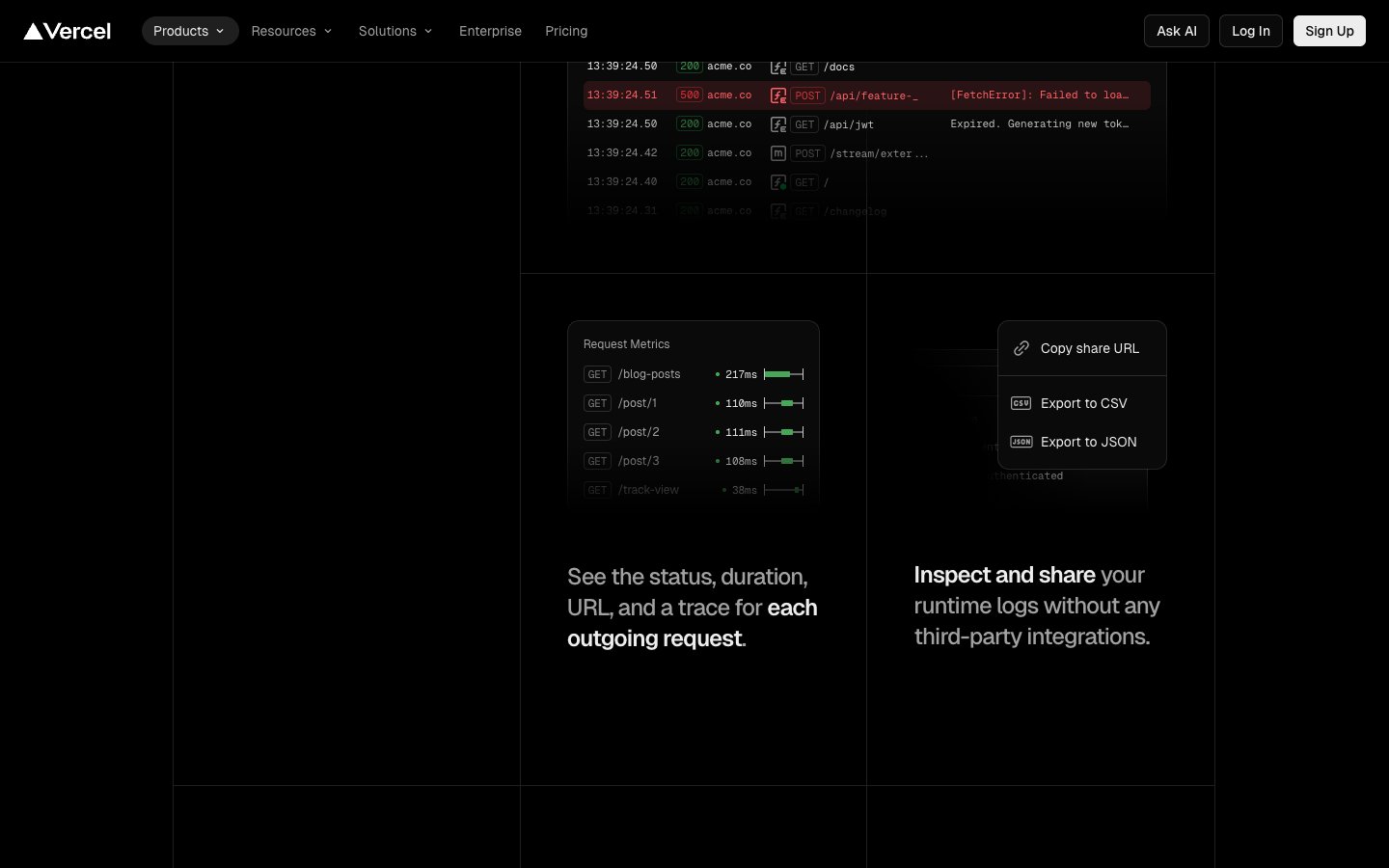
Task: Click the red function icon in the 500 error row
Action: 778,95
